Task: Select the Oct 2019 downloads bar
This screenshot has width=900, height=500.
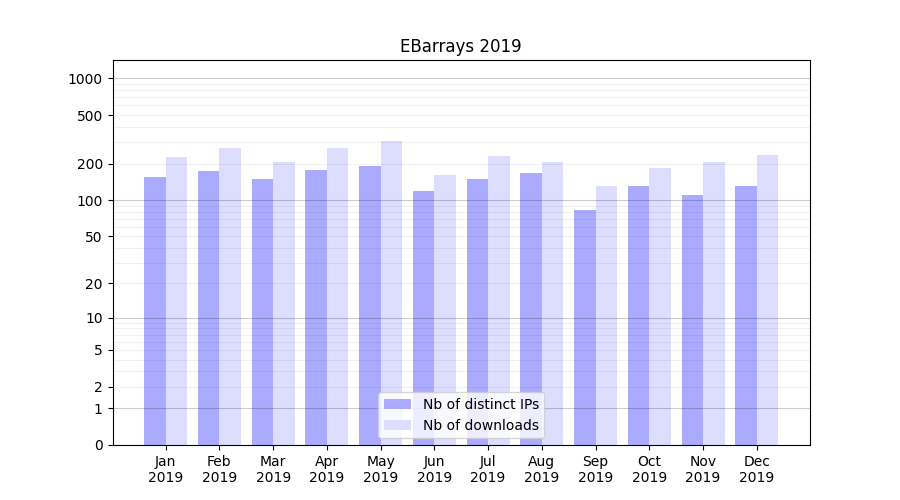Action: tap(660, 306)
